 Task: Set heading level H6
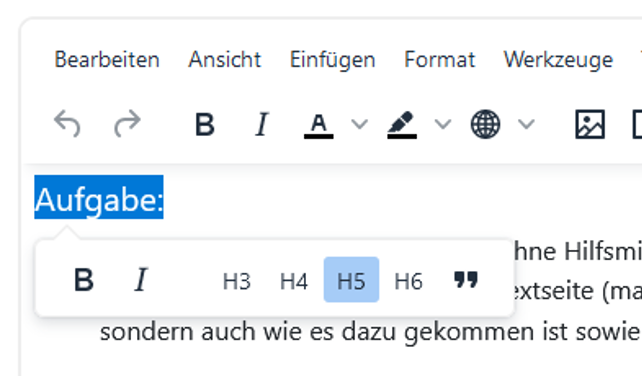tap(409, 280)
